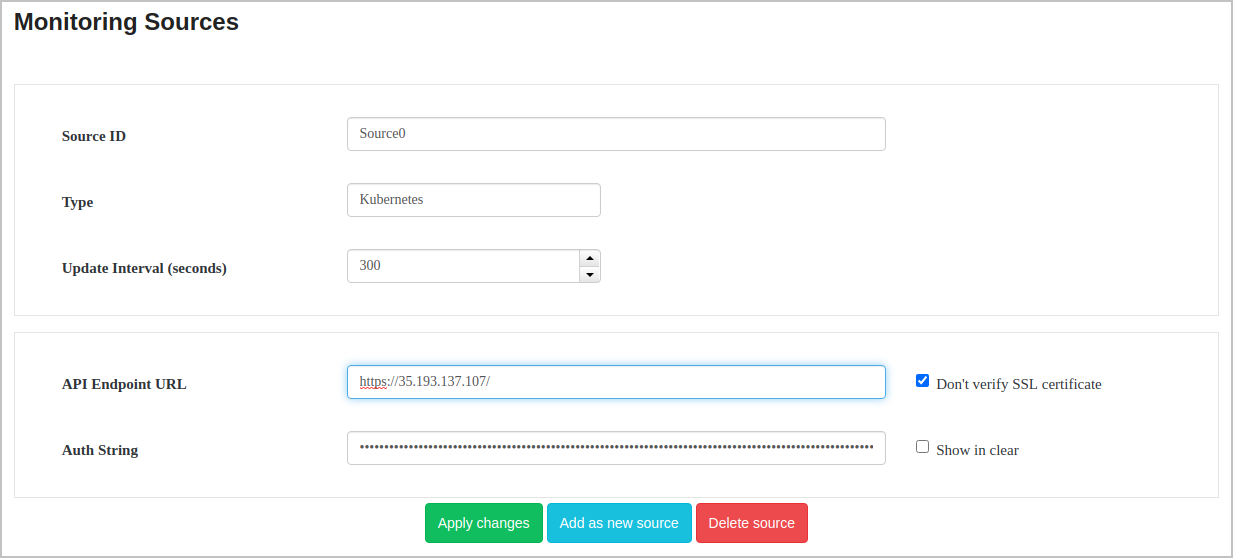Click the "Don't verify SSL certificate" label text
This screenshot has height=558, width=1233.
tap(1018, 384)
